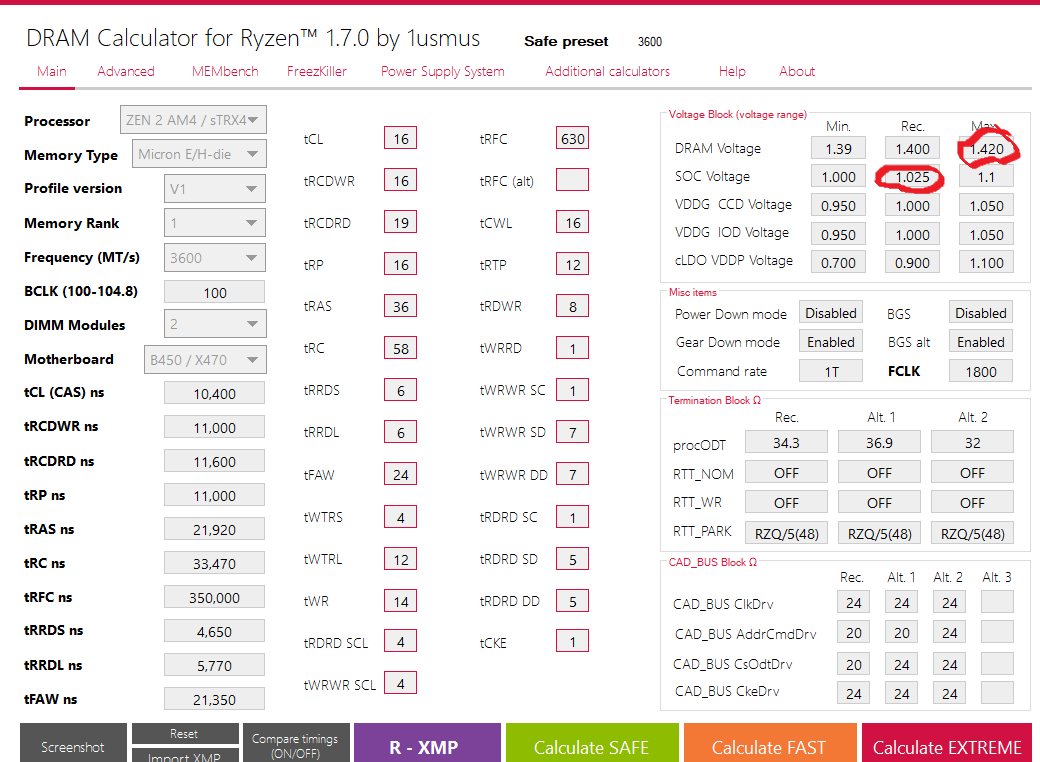
Task: Click cLDO VDDP Voltage Rec. value 0.900
Action: (912, 263)
